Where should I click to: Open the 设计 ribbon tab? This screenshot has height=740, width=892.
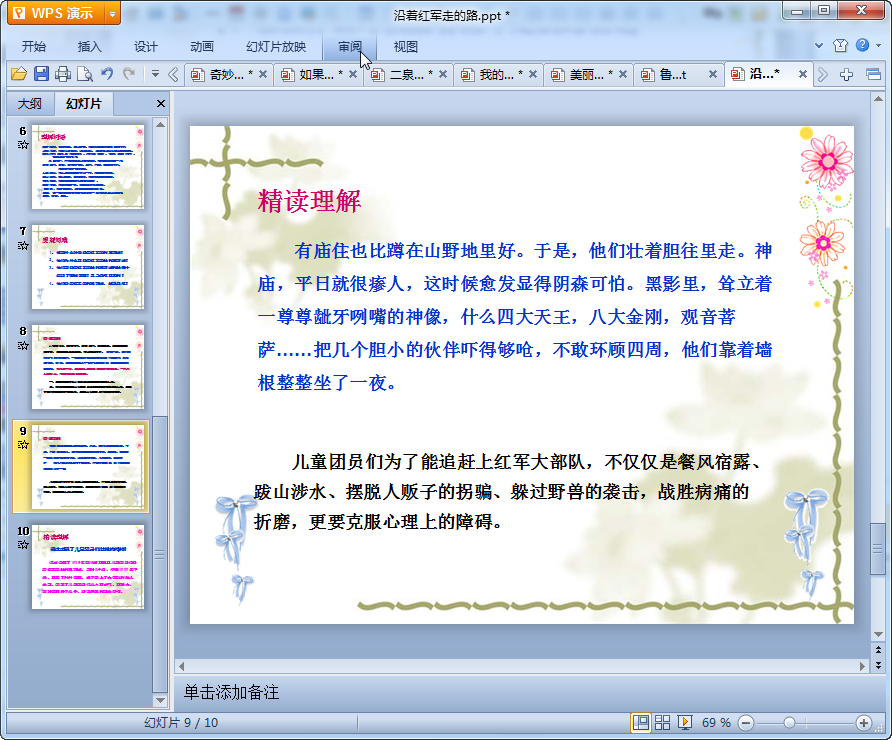point(146,47)
